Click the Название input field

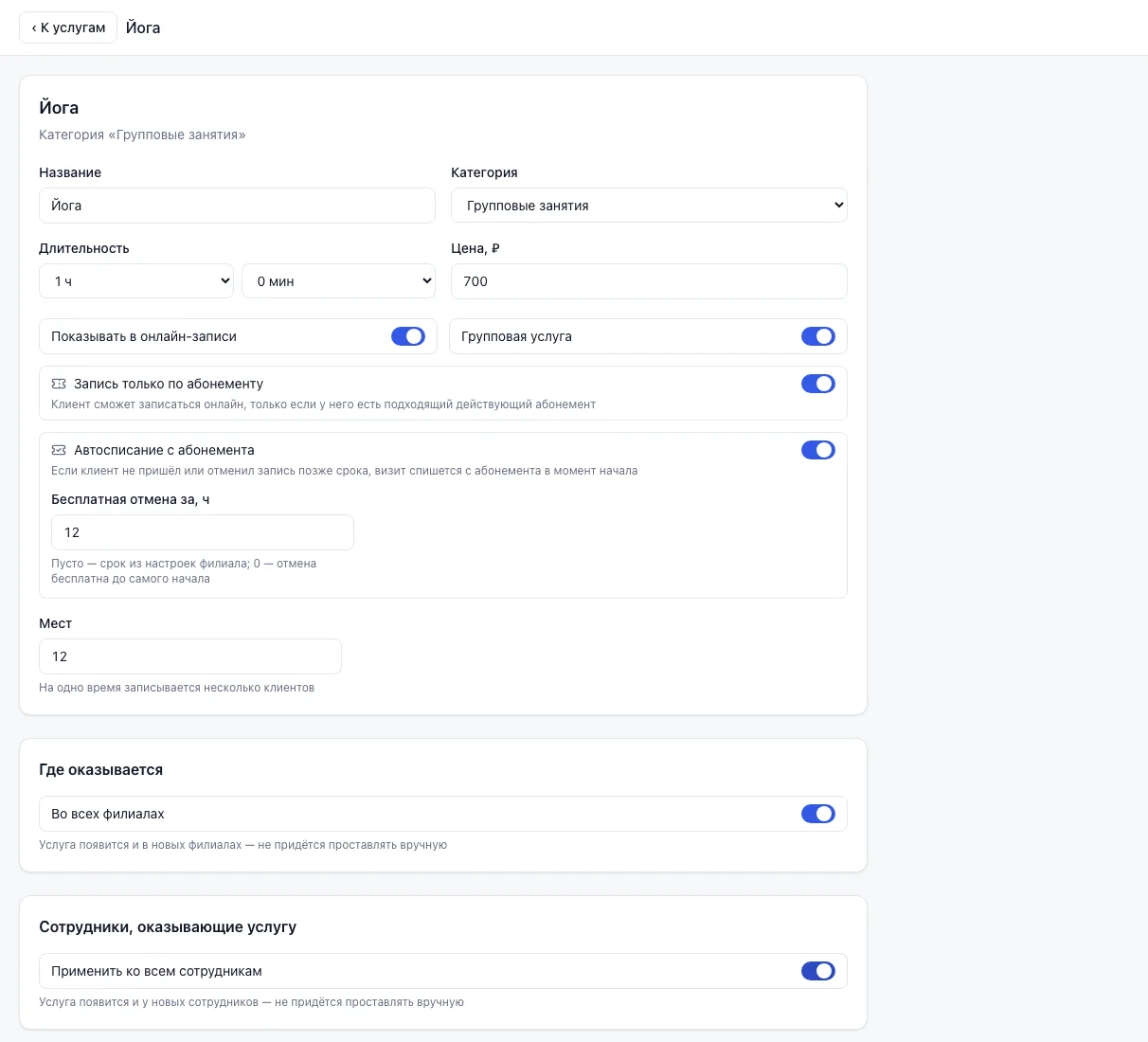coord(237,206)
